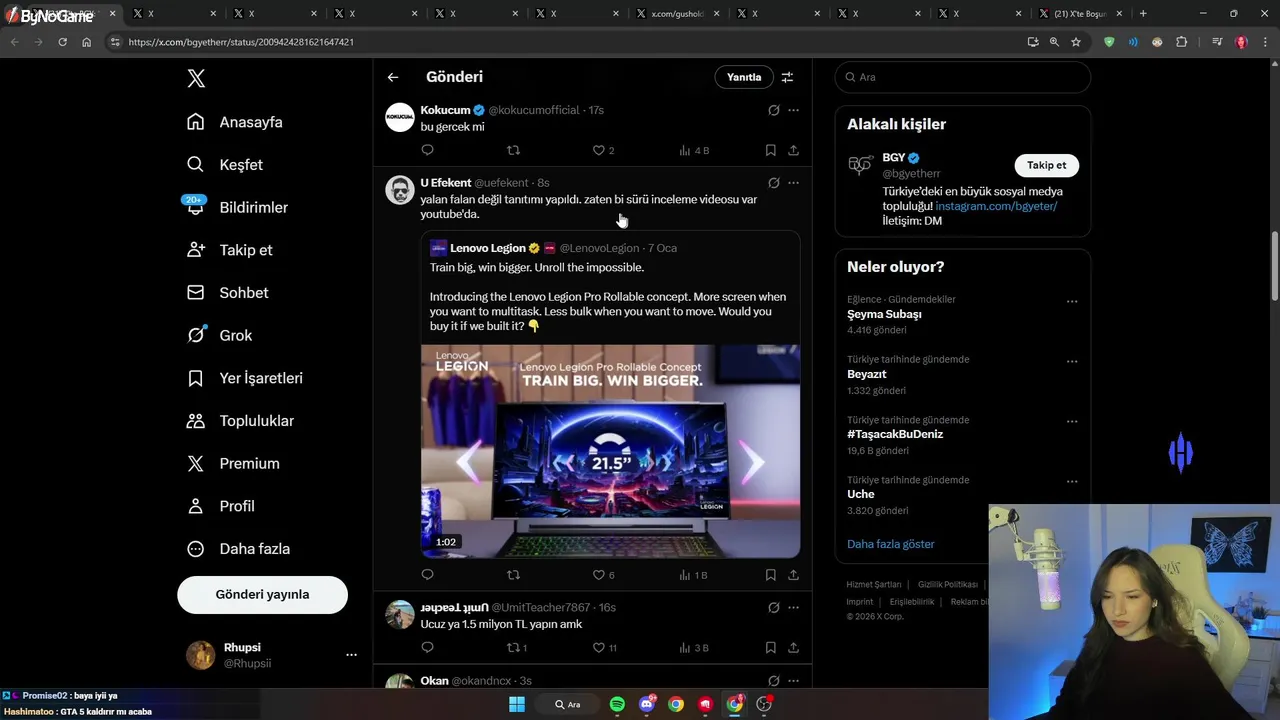1280x720 pixels.
Task: Click Daha fazla göster link
Action: point(891,544)
